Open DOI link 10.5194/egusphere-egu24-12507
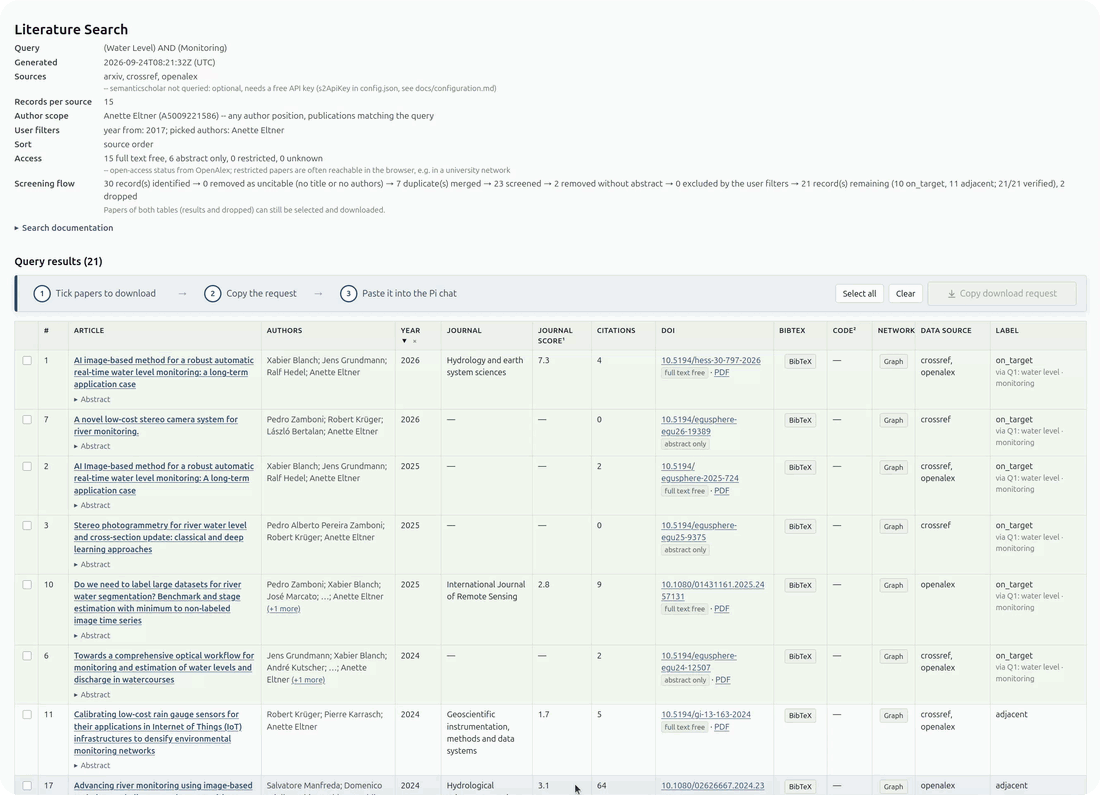This screenshot has height=795, width=1100. pyautogui.click(x=699, y=662)
